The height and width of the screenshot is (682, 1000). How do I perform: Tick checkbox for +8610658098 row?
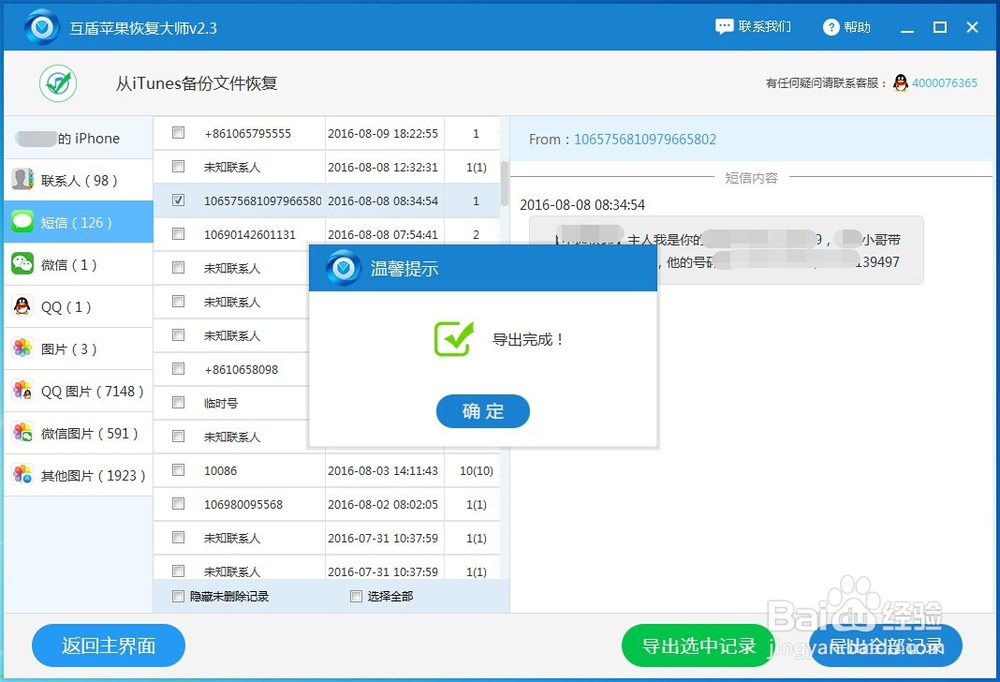(179, 369)
